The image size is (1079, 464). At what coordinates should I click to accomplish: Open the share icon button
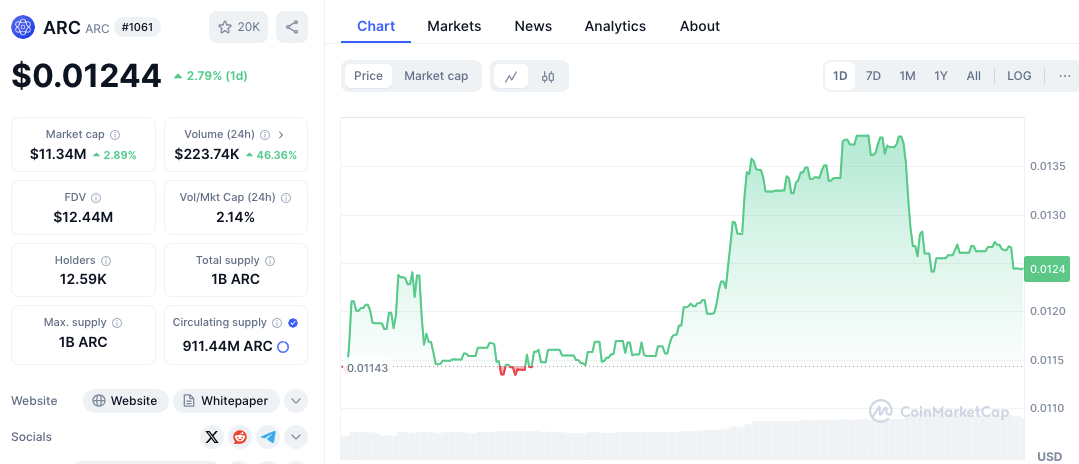292,28
